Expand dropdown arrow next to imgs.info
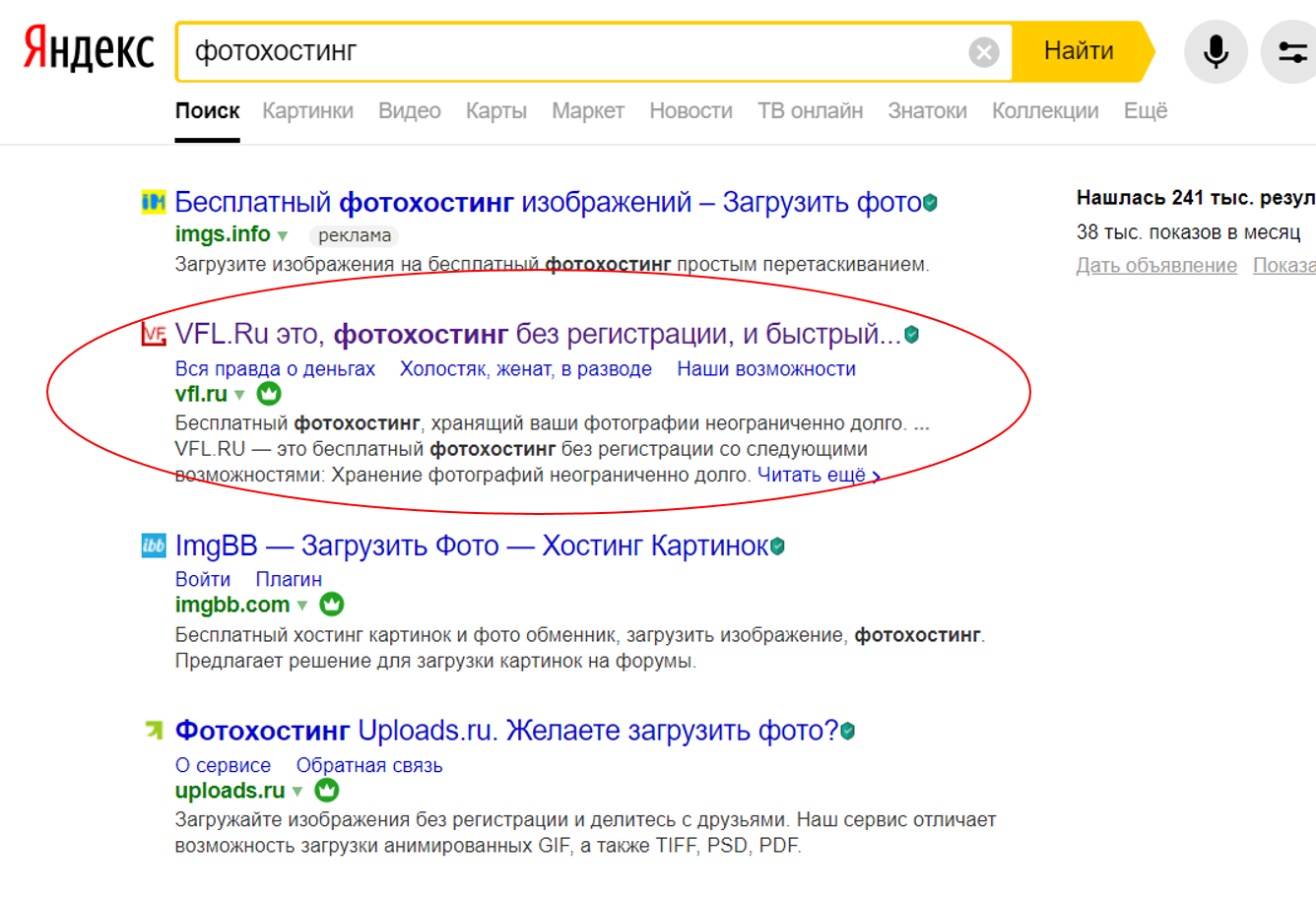The height and width of the screenshot is (899, 1316). [x=283, y=235]
